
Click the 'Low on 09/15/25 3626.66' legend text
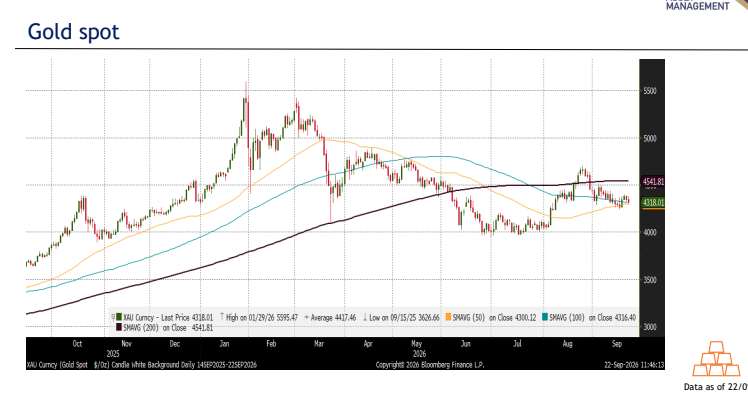[404, 317]
